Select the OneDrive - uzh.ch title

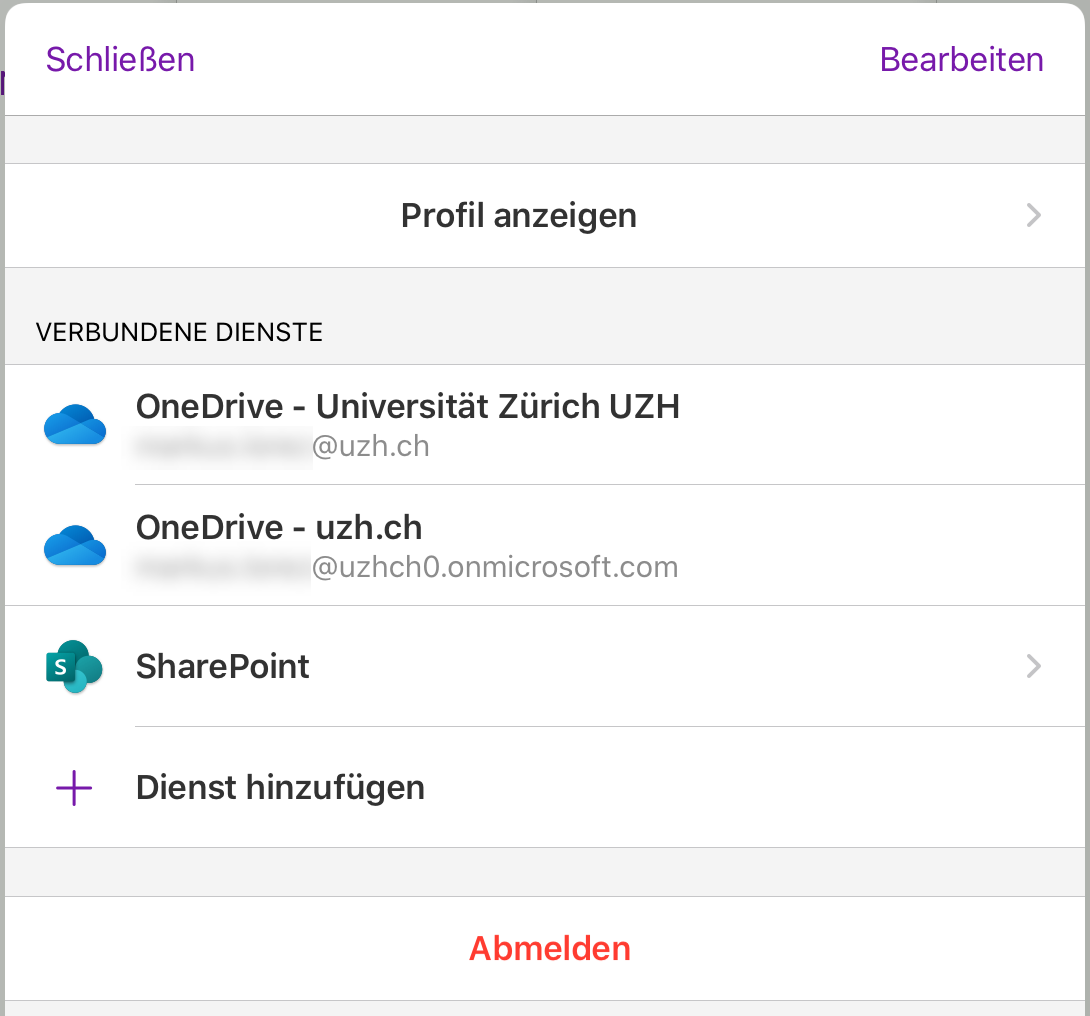279,528
